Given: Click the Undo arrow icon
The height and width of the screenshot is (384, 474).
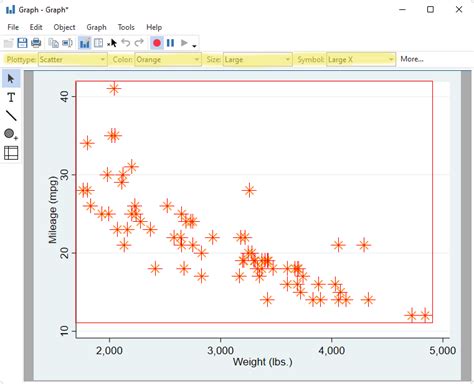Looking at the screenshot, I should (x=126, y=43).
